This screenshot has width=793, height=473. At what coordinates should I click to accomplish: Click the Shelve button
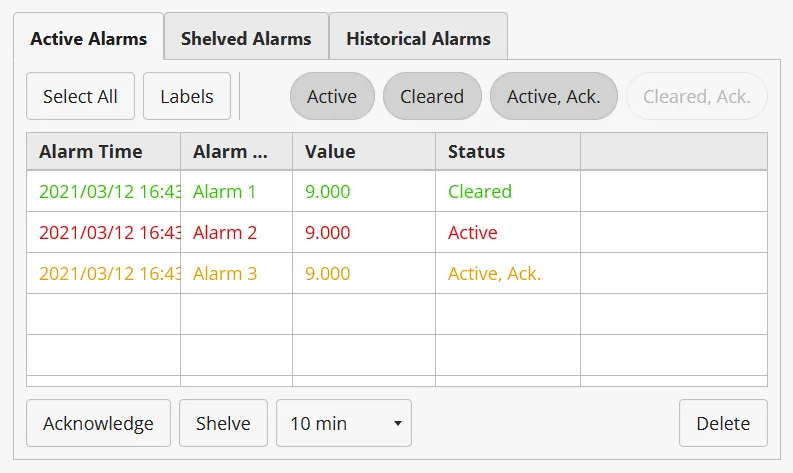pyautogui.click(x=223, y=423)
